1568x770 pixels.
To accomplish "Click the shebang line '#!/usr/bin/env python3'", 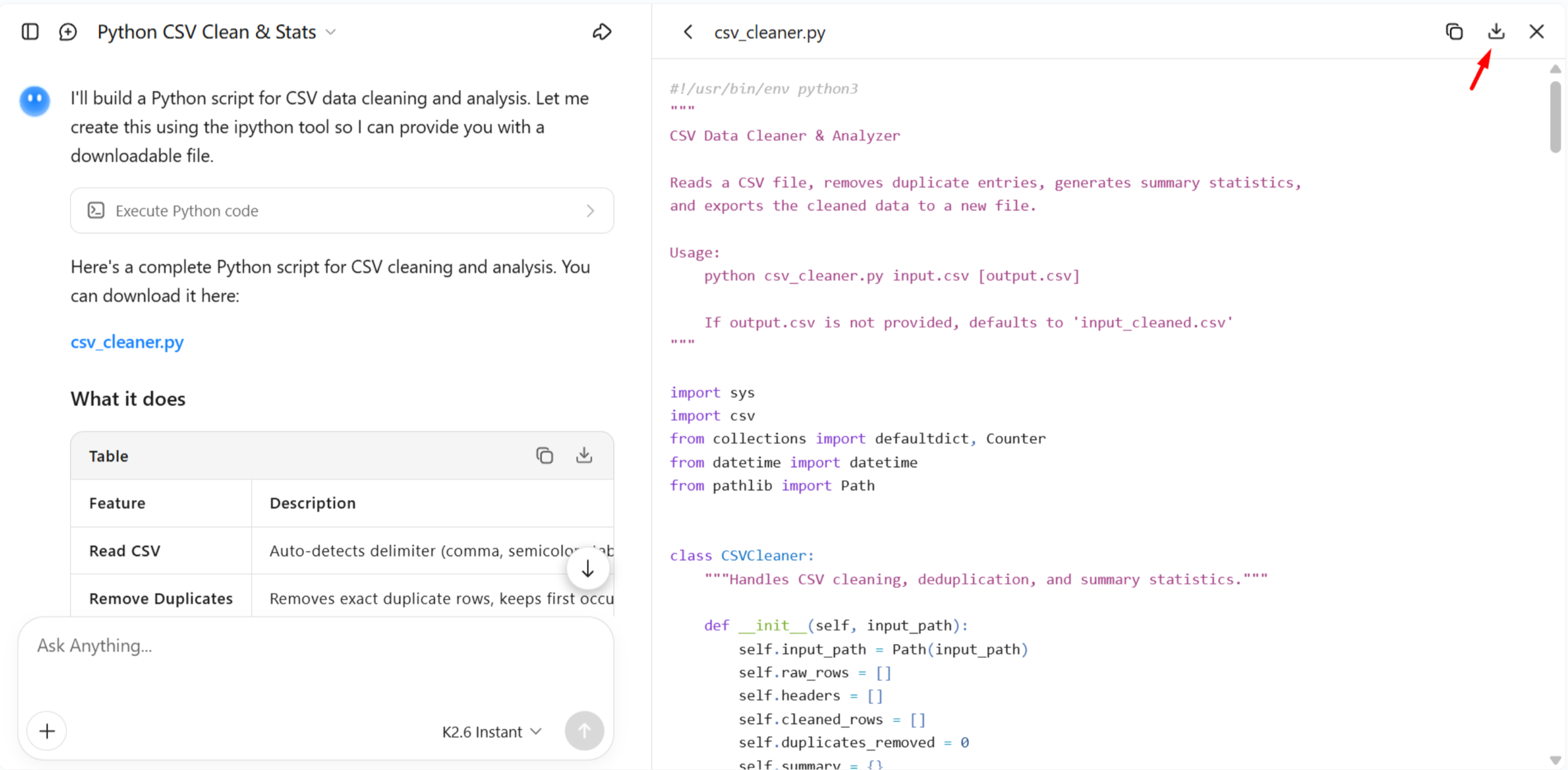I will (x=764, y=89).
